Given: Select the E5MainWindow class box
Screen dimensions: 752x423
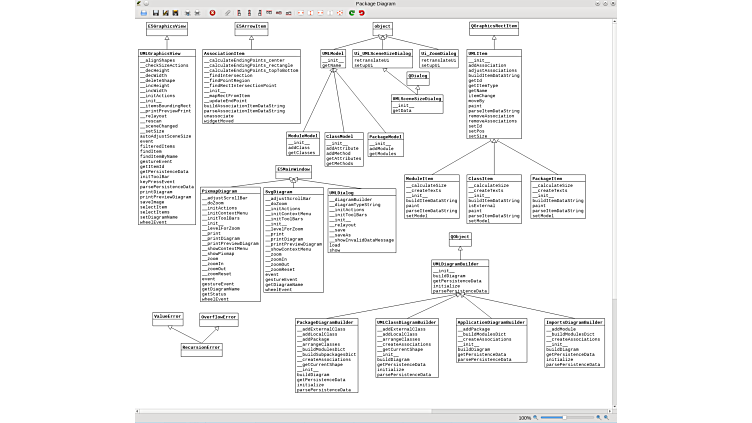Looking at the screenshot, I should click(x=294, y=170).
